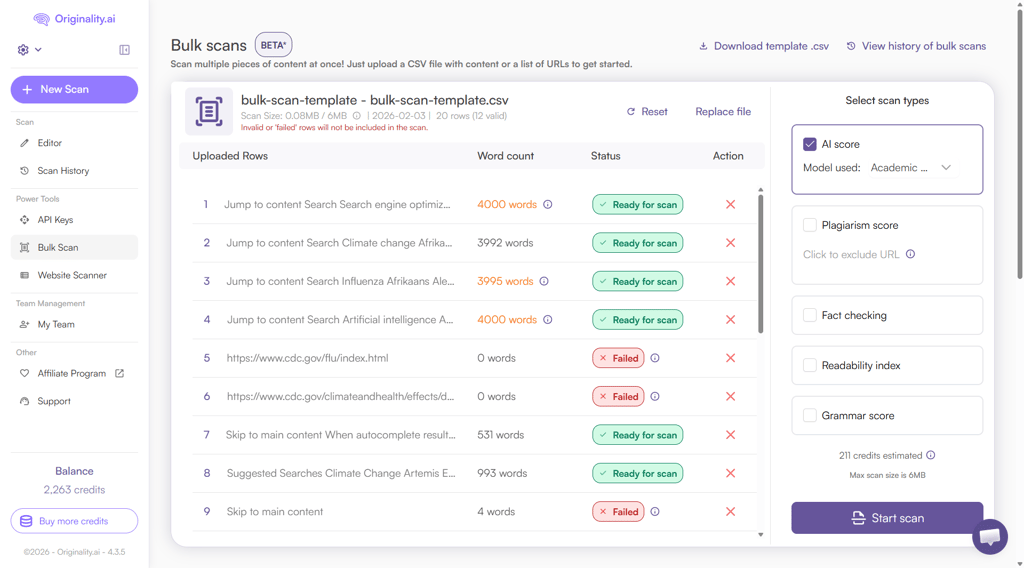Enable Grammar score checkbox
This screenshot has height=568, width=1024.
pos(810,416)
